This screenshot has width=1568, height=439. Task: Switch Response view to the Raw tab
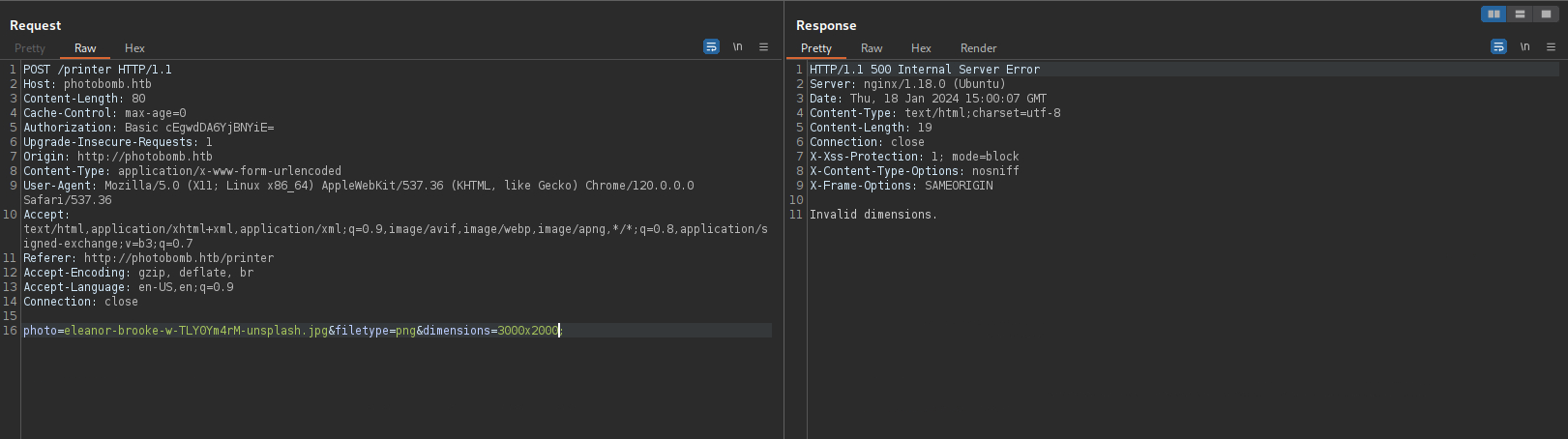872,48
